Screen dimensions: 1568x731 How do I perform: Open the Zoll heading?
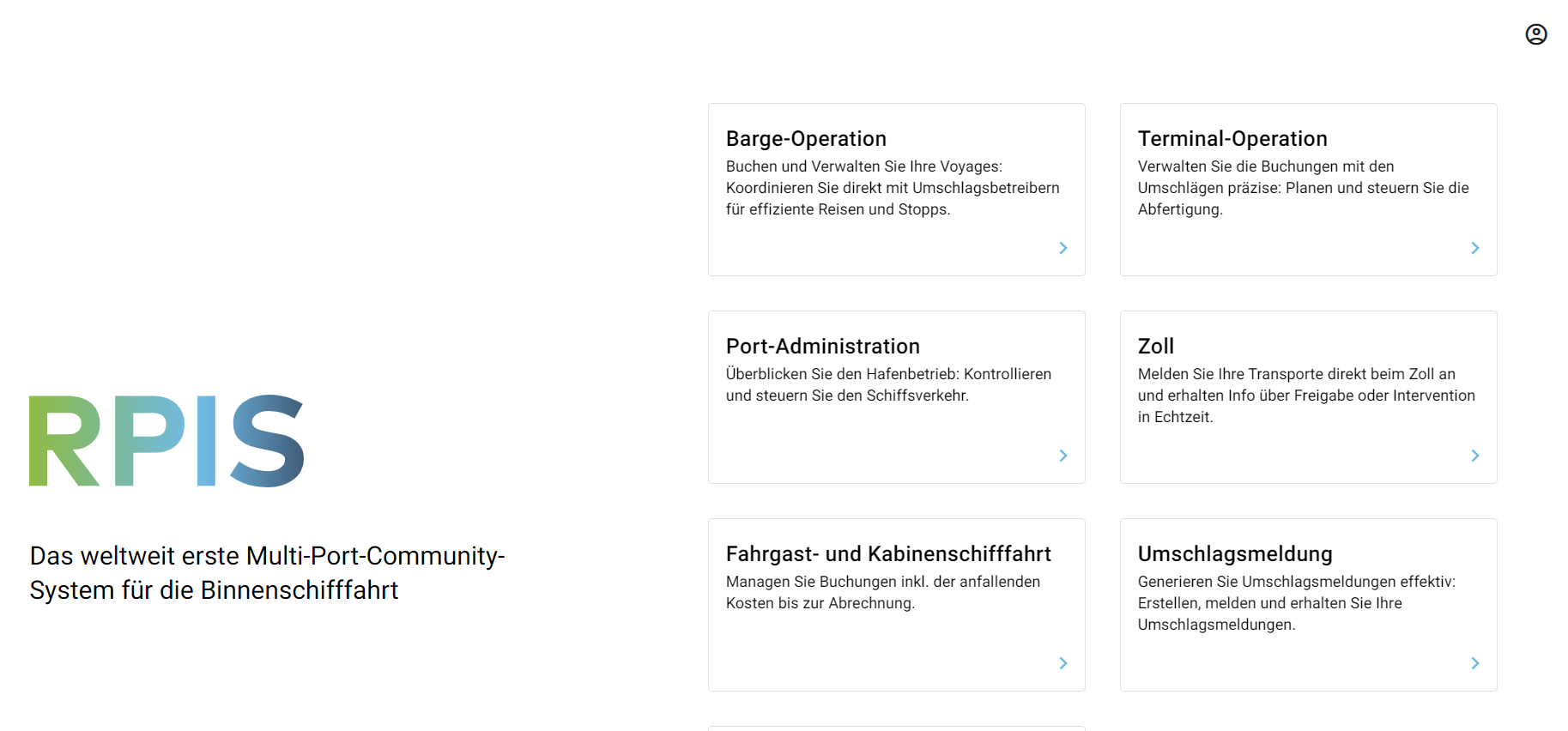pyautogui.click(x=1155, y=347)
